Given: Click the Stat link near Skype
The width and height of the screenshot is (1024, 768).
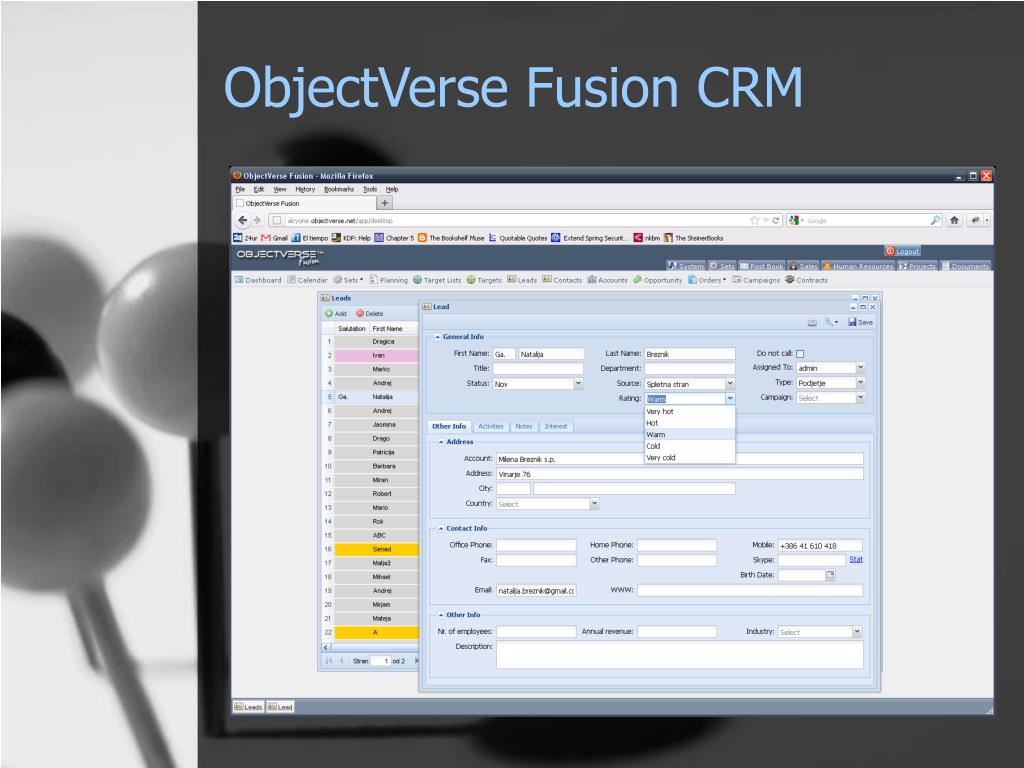Looking at the screenshot, I should [x=856, y=560].
